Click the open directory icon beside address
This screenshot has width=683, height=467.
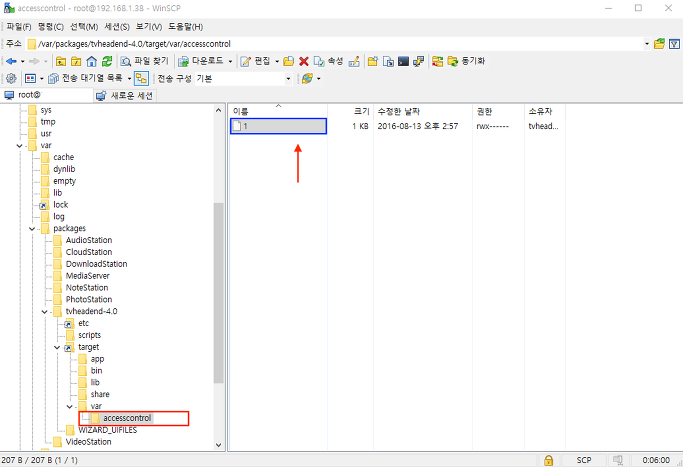click(659, 44)
